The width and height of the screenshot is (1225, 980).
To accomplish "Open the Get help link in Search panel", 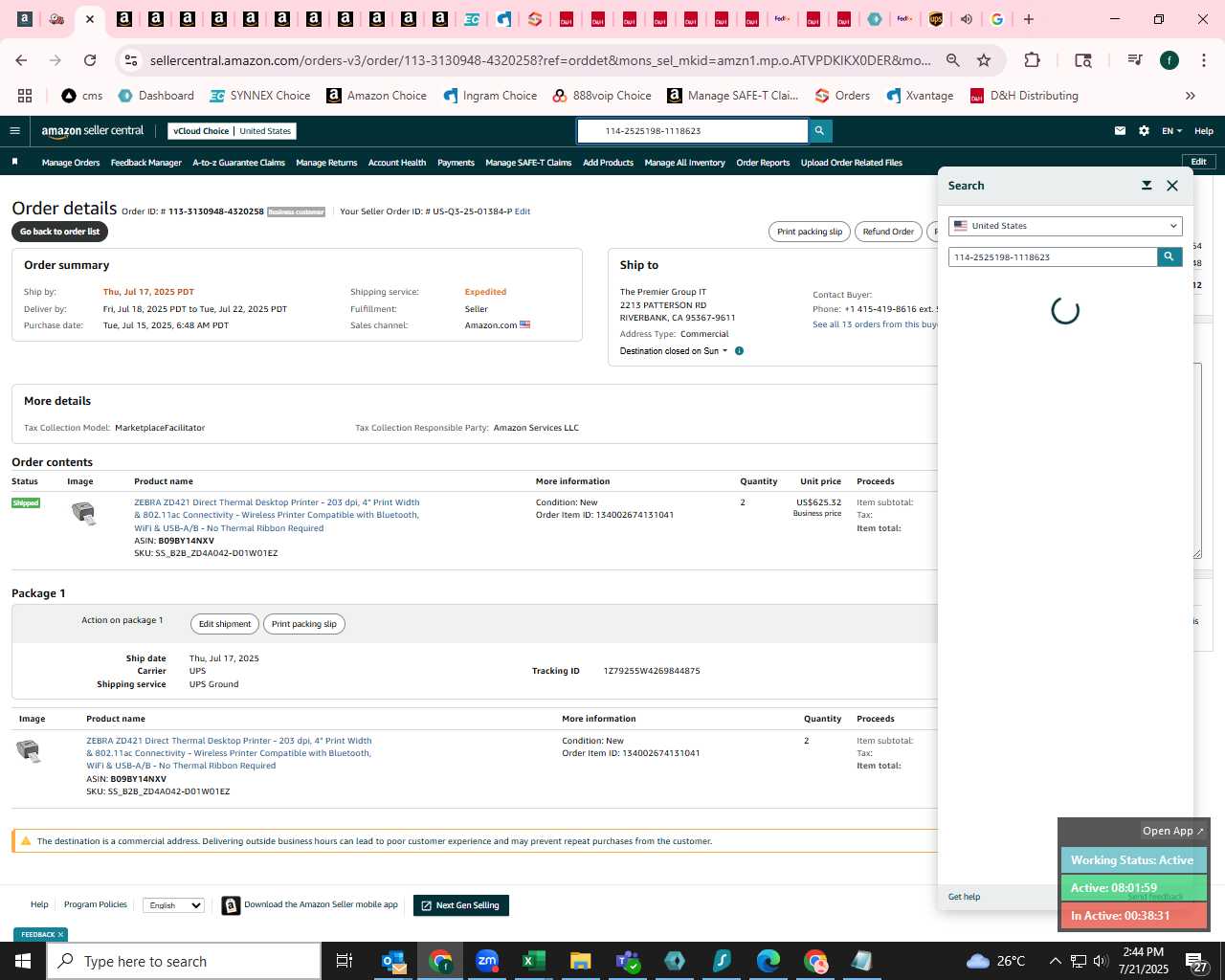I will 964,897.
